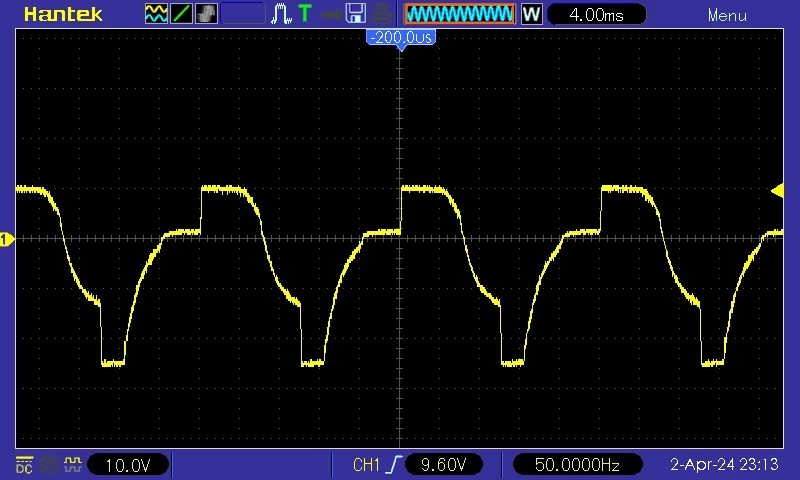Click the yellow trigger level arrow
This screenshot has width=800, height=480.
click(x=777, y=191)
